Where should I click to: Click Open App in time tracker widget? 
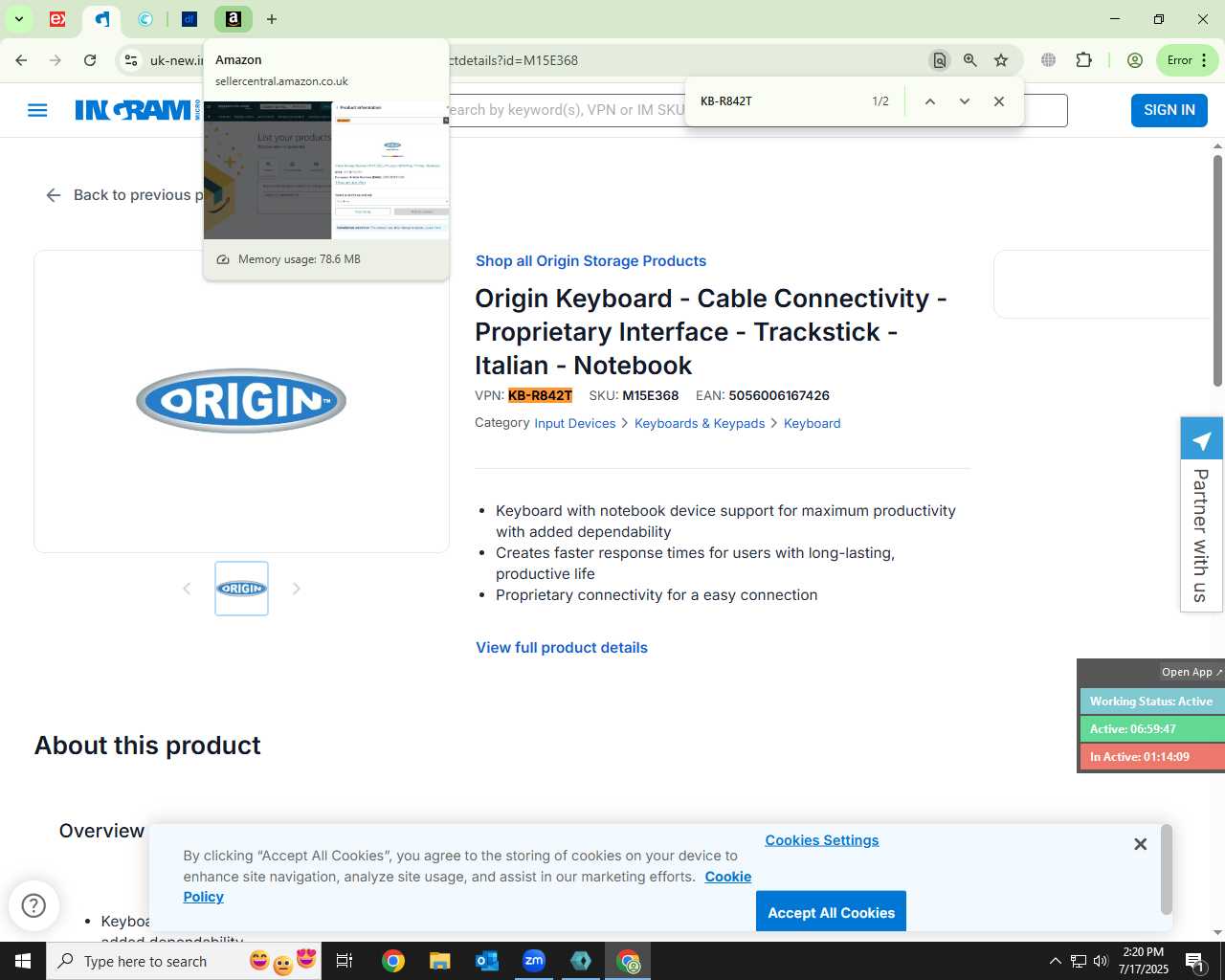1191,672
